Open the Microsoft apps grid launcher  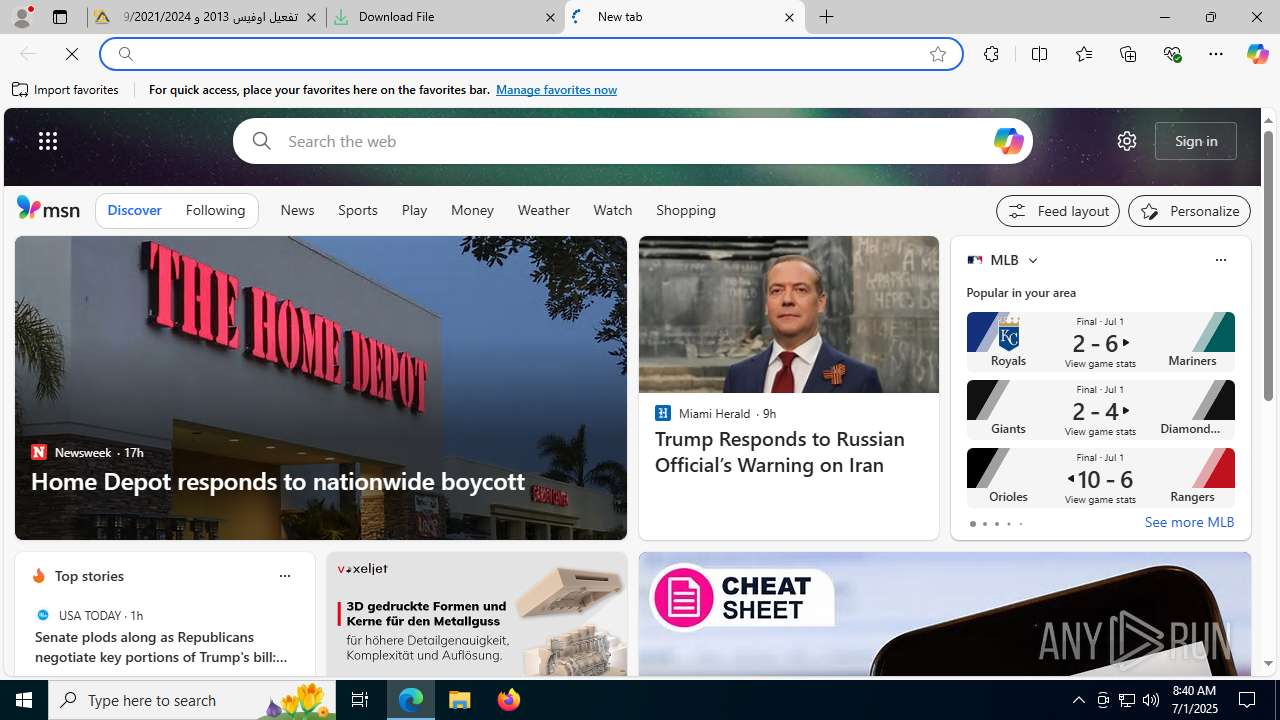point(48,141)
